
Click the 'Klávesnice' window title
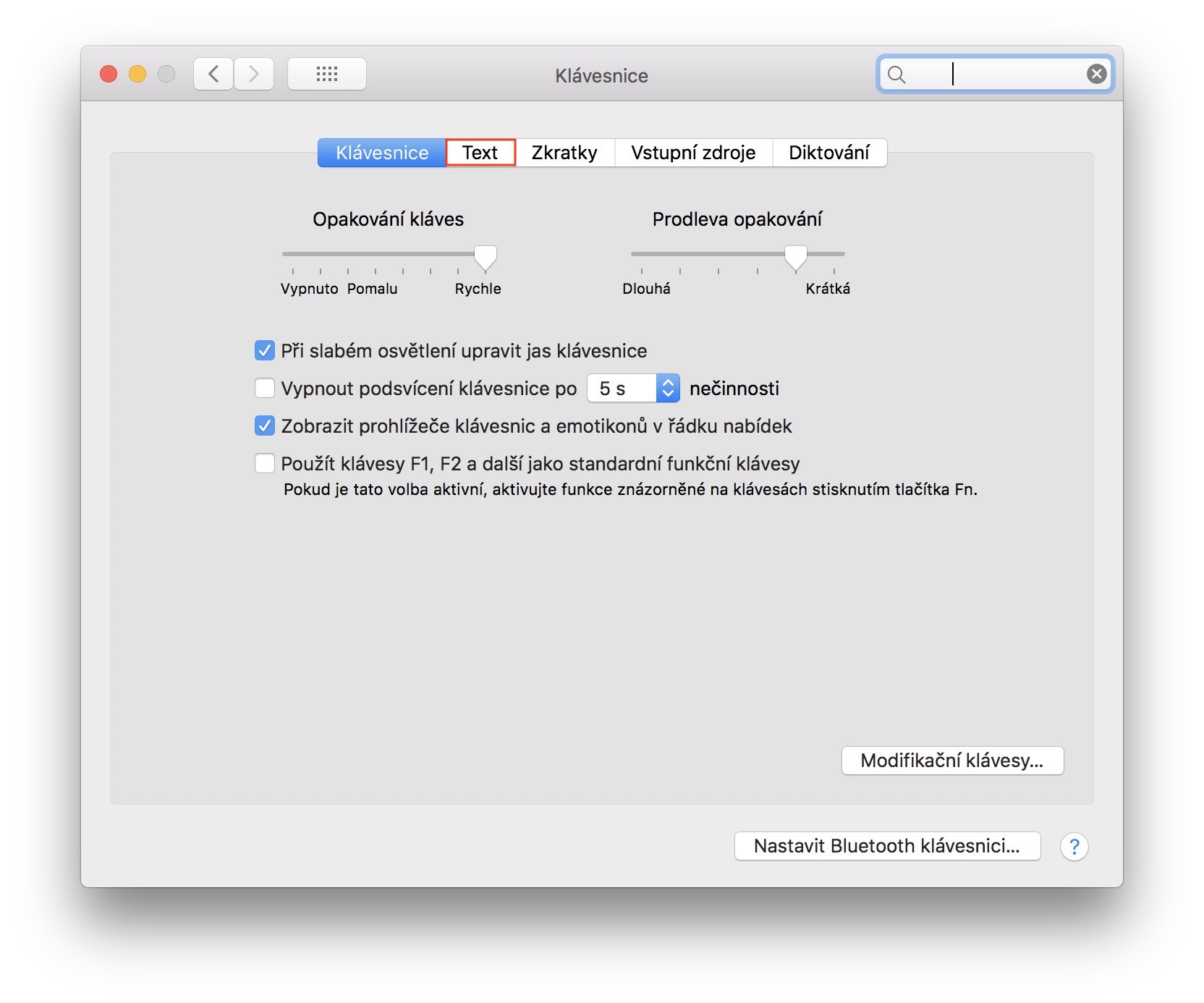[x=602, y=76]
